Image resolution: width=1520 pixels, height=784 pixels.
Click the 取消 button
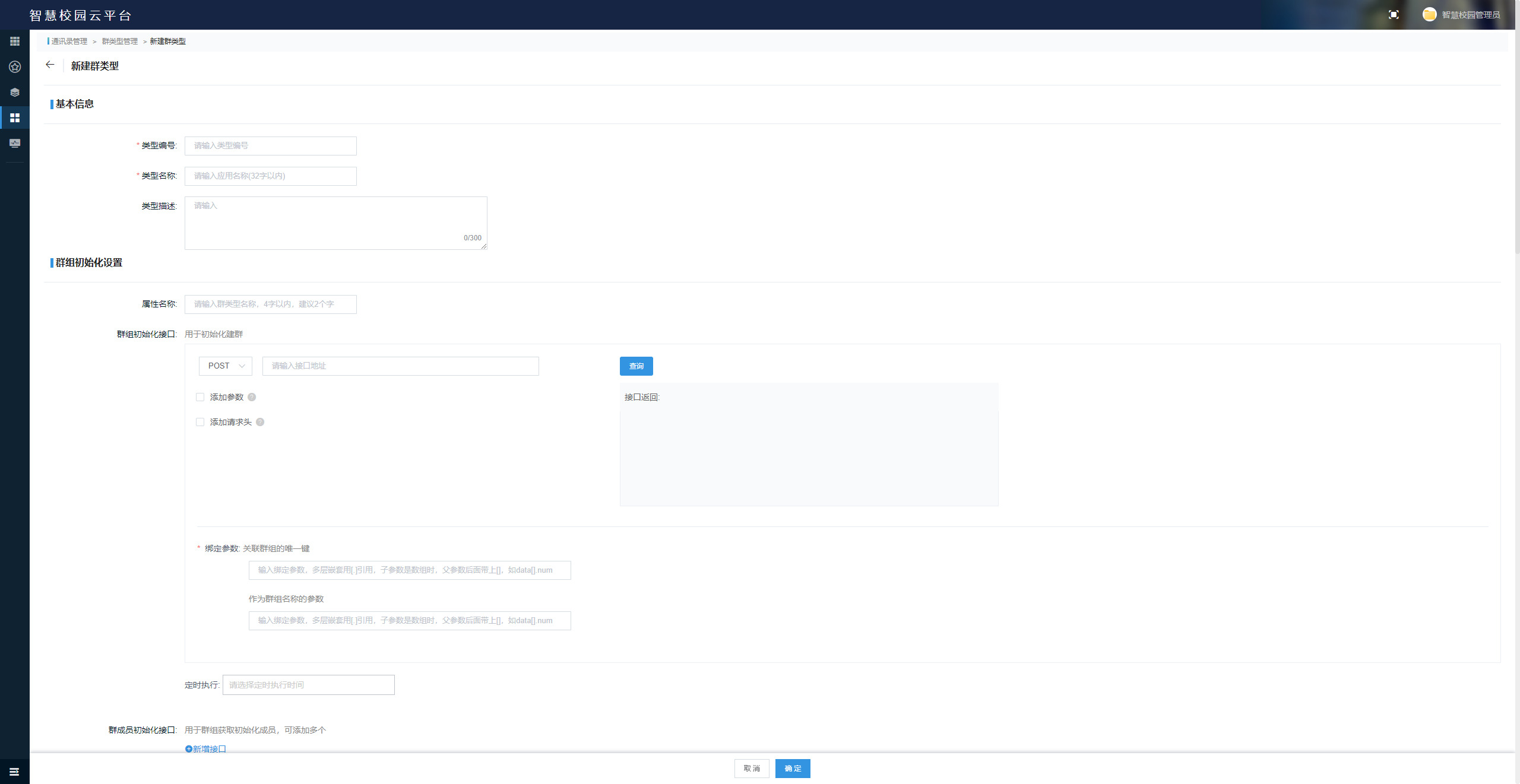(752, 769)
